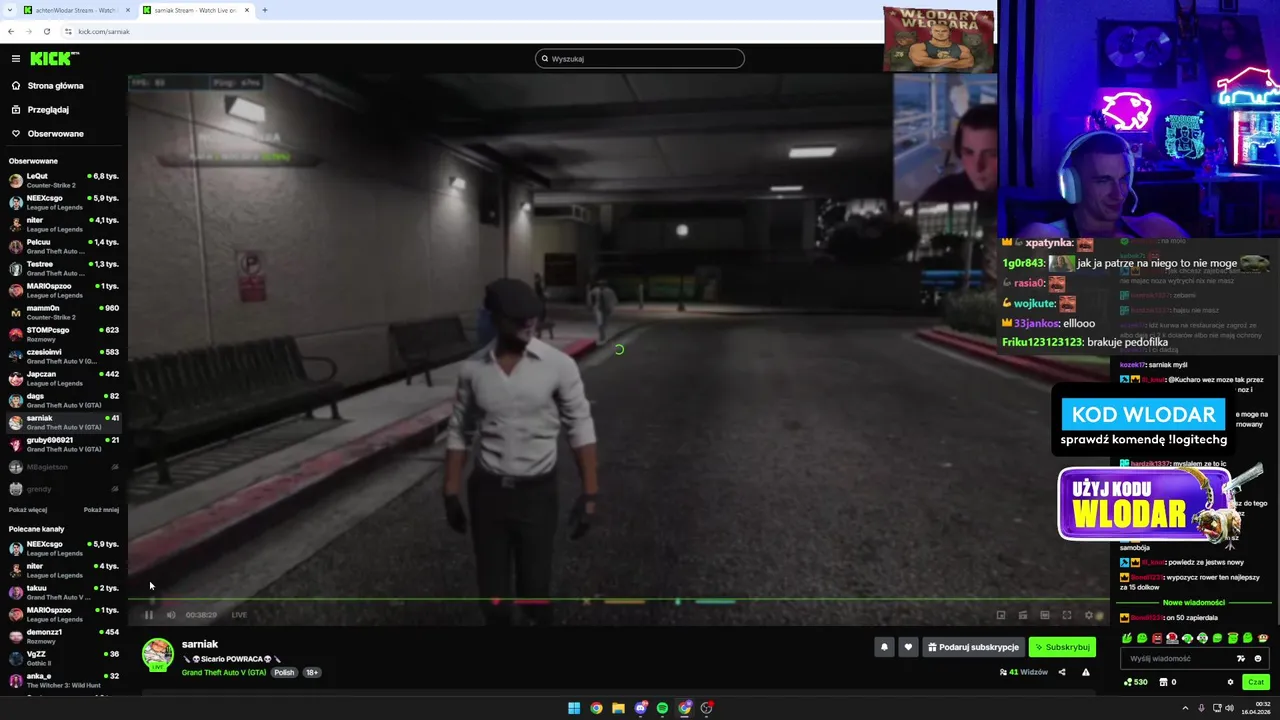Open File Explorer from the taskbar
Viewport: 1280px width, 720px height.
coord(618,708)
